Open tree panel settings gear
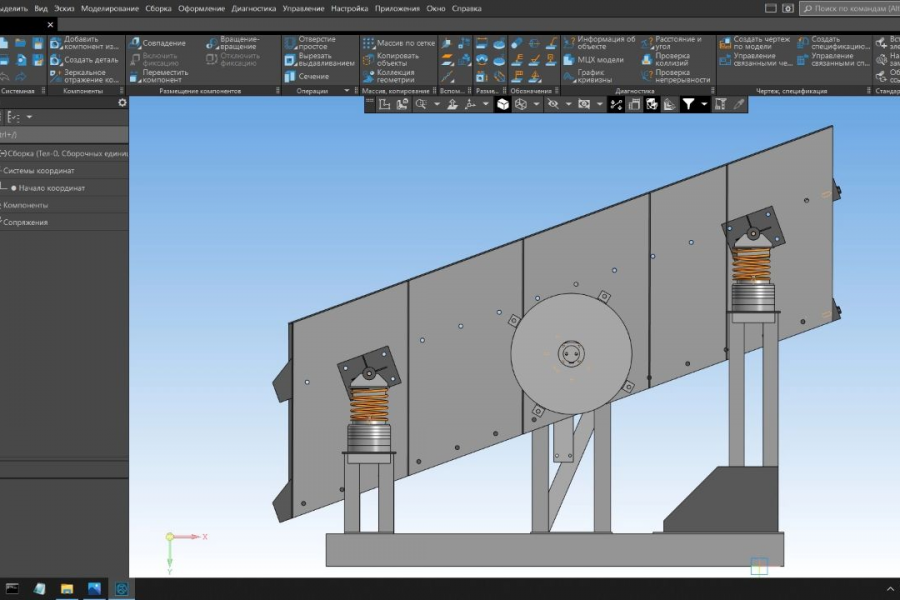The image size is (900, 600). point(122,102)
